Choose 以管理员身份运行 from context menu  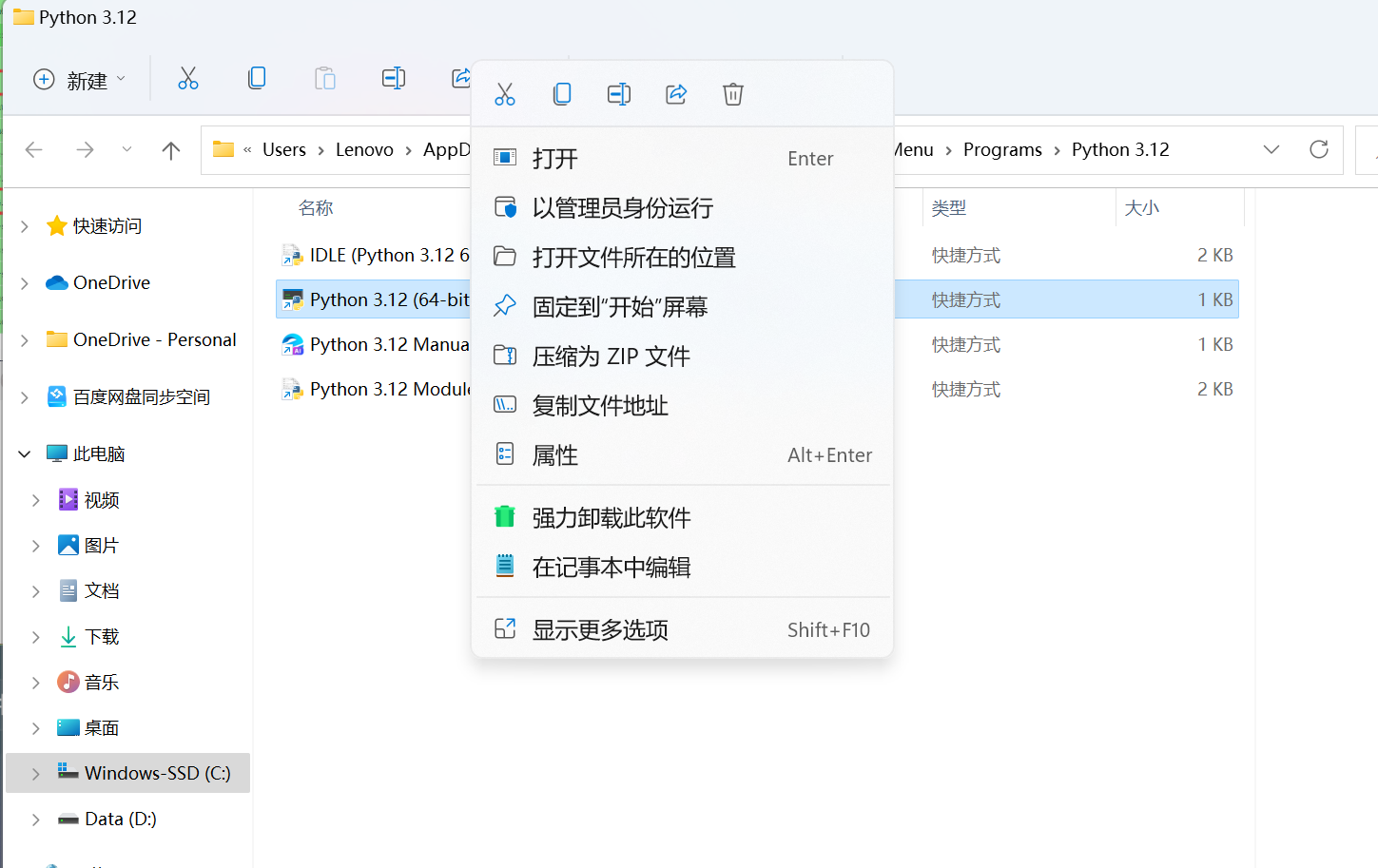point(682,208)
